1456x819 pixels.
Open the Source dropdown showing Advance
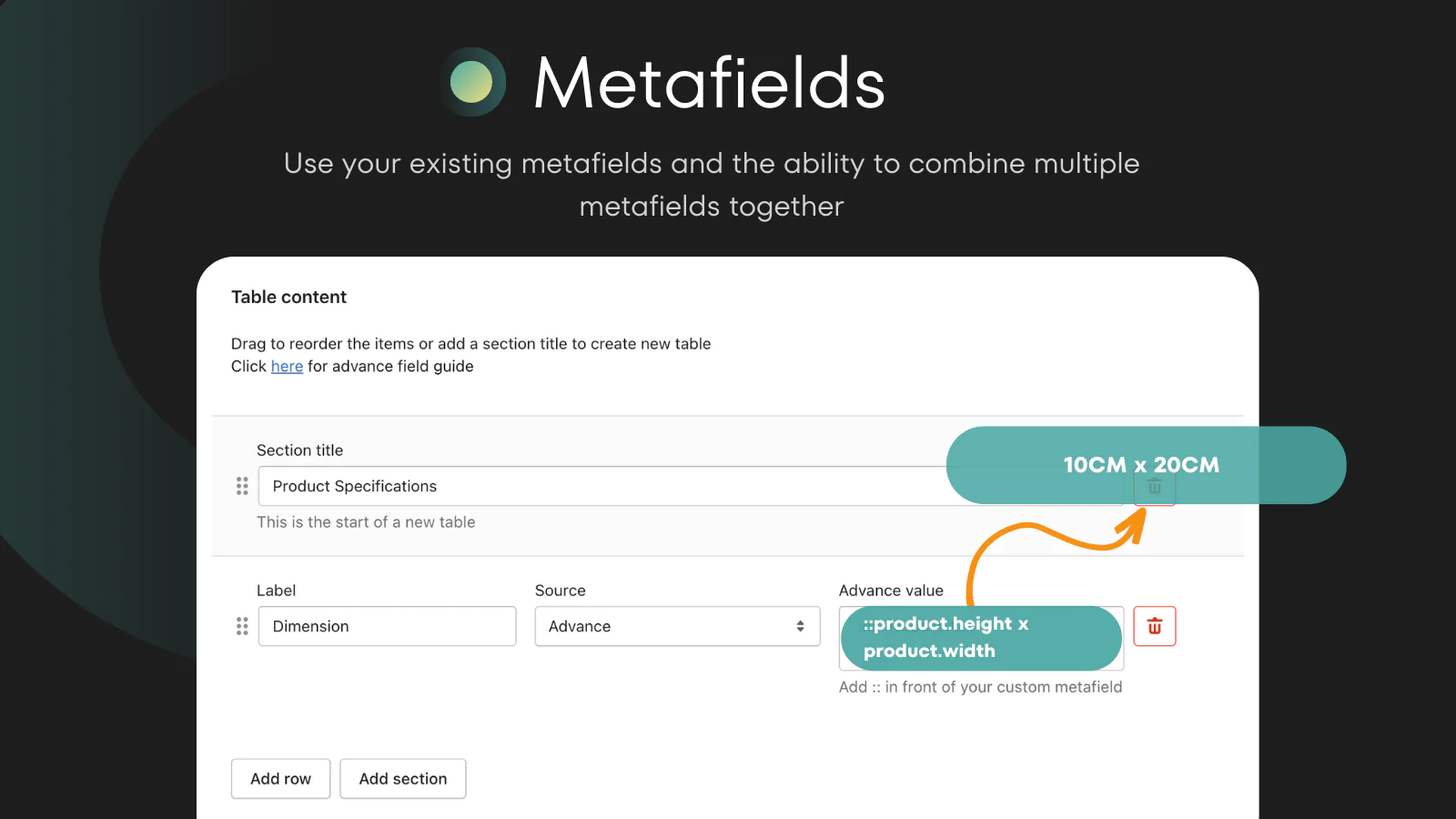pyautogui.click(x=677, y=626)
